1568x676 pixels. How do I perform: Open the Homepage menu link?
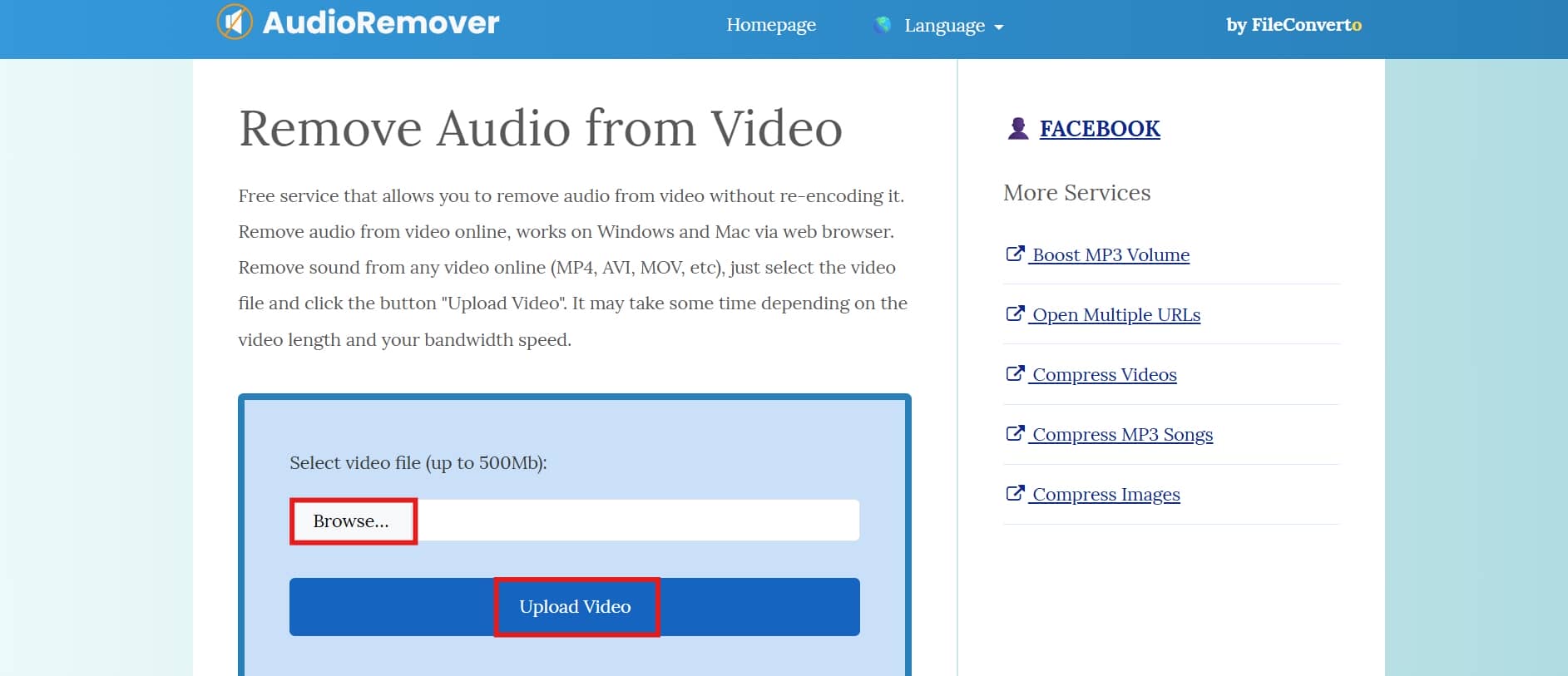pos(771,25)
